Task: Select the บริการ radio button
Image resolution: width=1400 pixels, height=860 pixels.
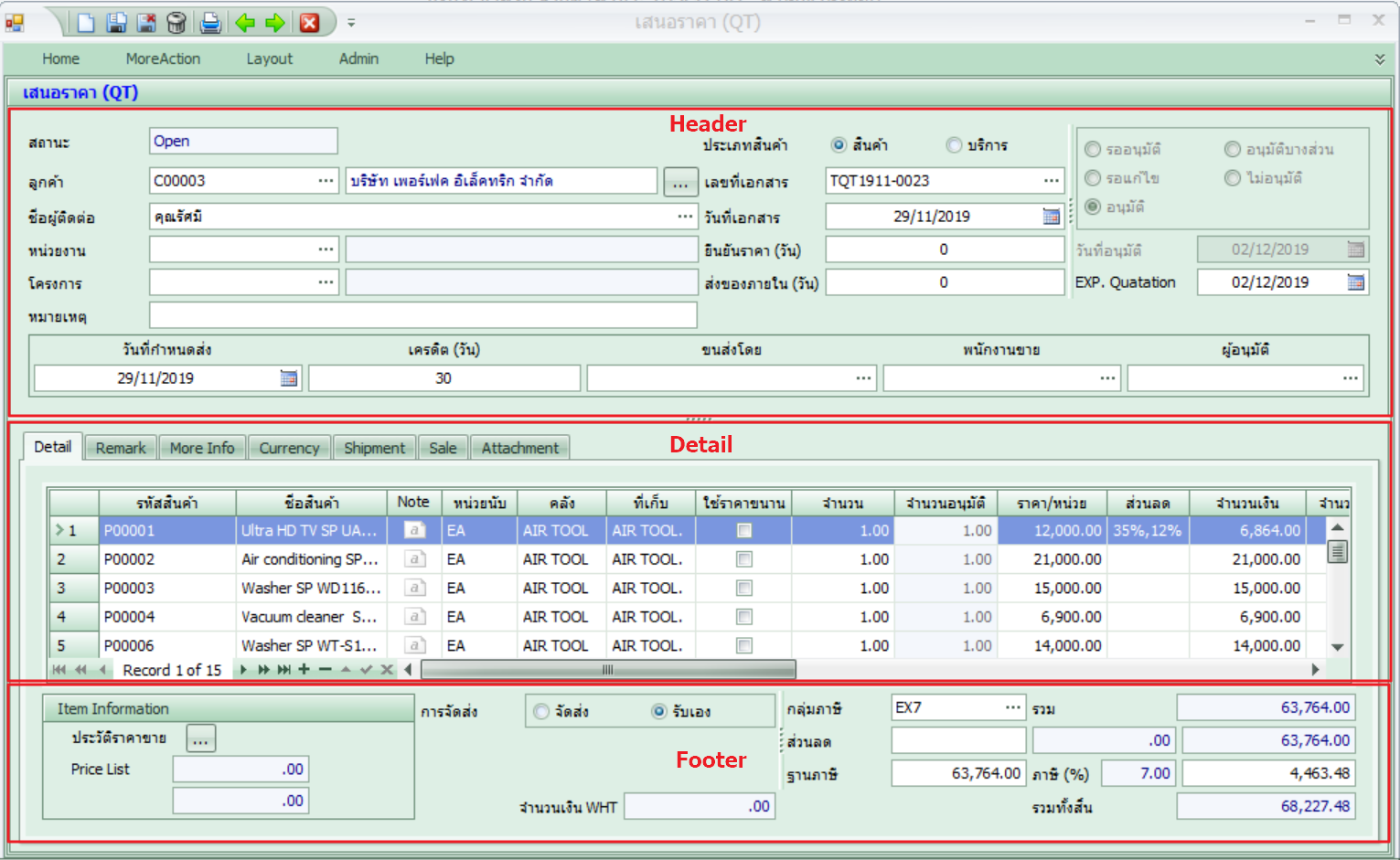Action: pyautogui.click(x=955, y=145)
